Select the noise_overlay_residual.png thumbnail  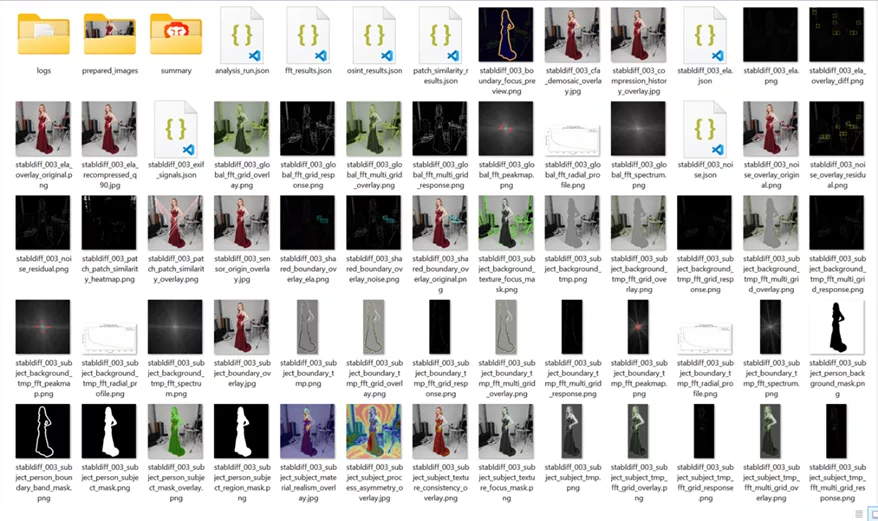tap(837, 129)
